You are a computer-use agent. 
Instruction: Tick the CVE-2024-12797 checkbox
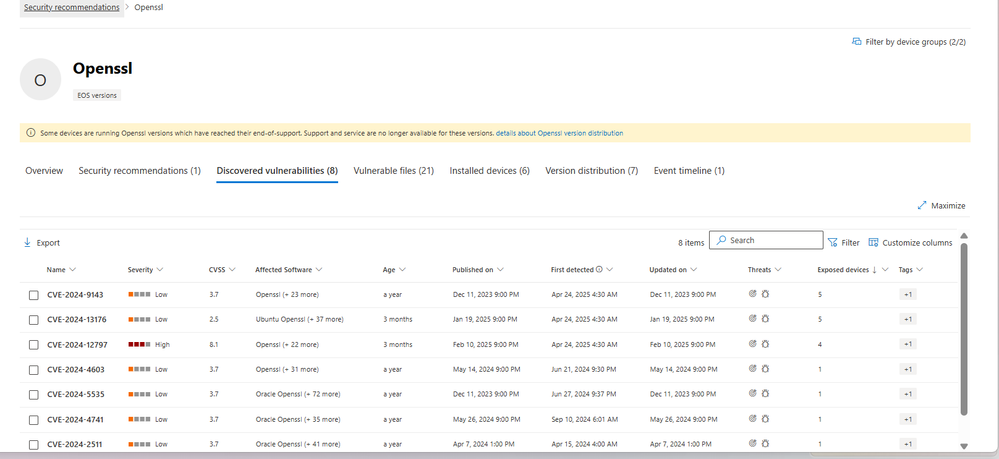pyautogui.click(x=34, y=344)
